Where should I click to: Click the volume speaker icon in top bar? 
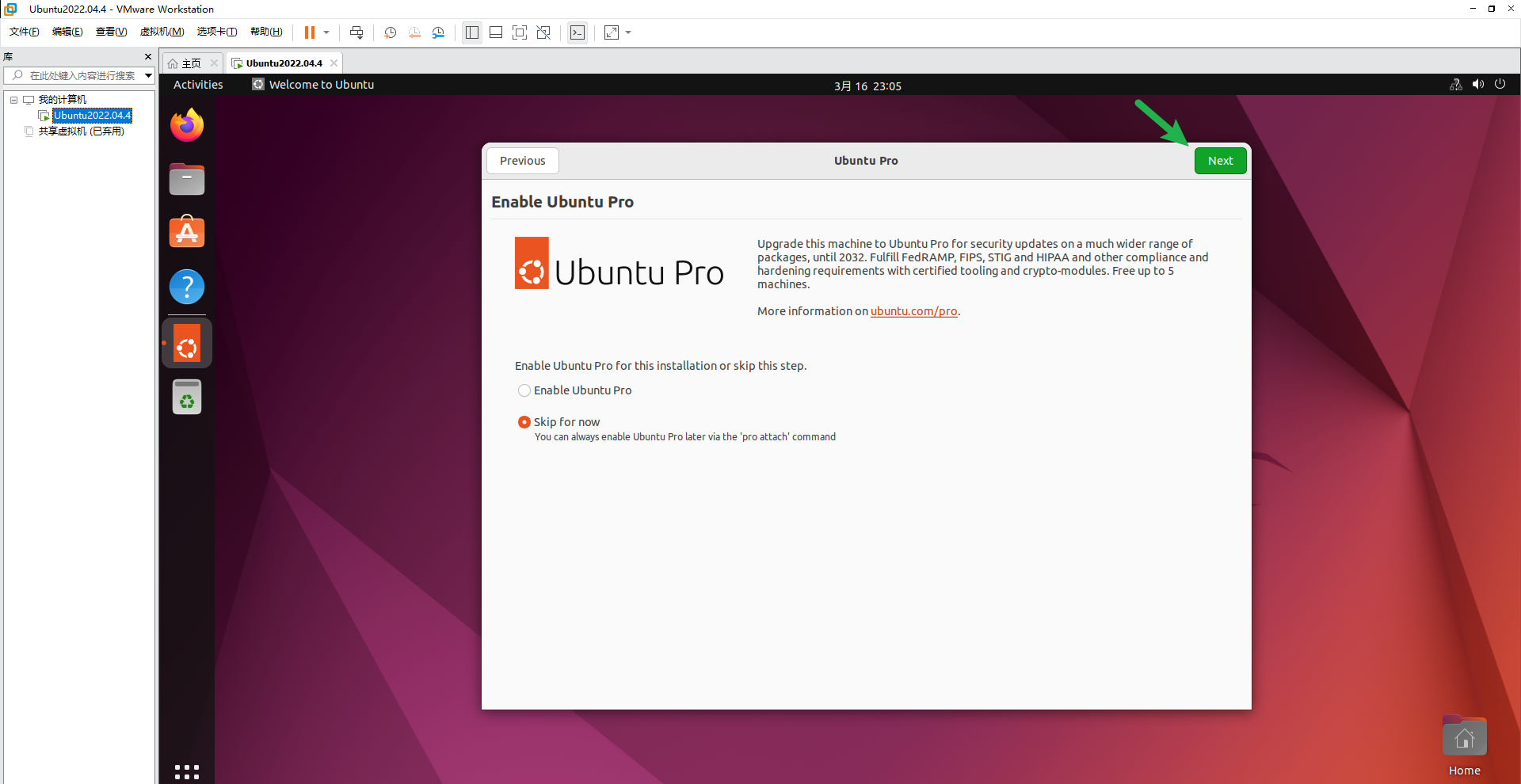tap(1478, 85)
